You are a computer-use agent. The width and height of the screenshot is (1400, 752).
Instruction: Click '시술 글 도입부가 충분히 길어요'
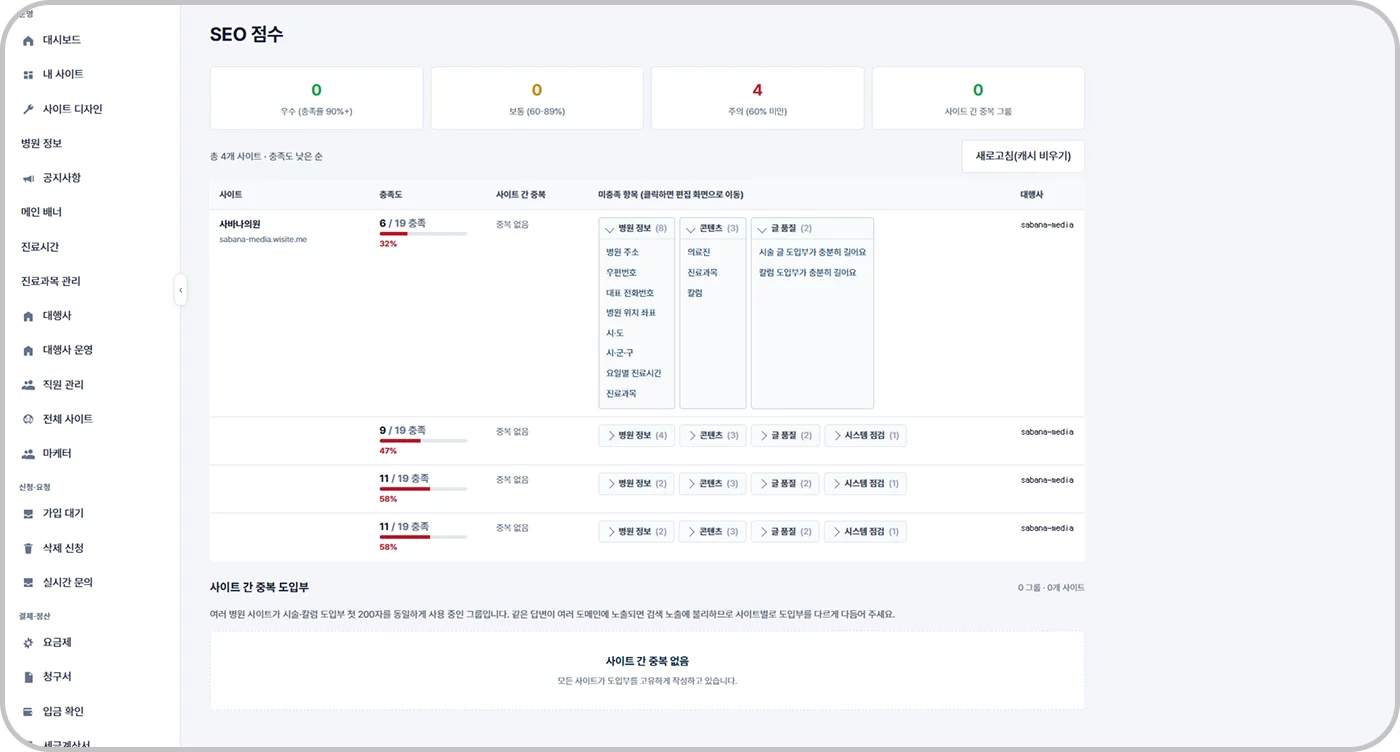(x=812, y=252)
